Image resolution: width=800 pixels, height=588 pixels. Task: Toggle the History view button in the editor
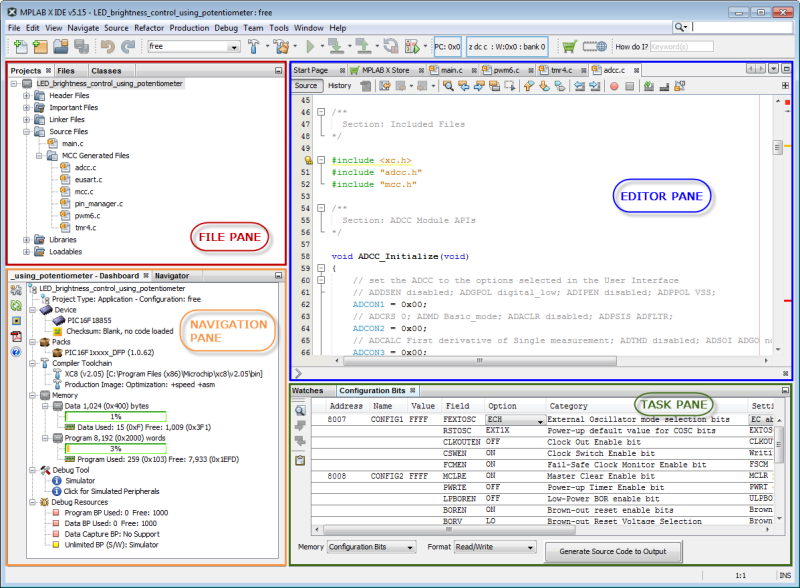click(x=339, y=86)
